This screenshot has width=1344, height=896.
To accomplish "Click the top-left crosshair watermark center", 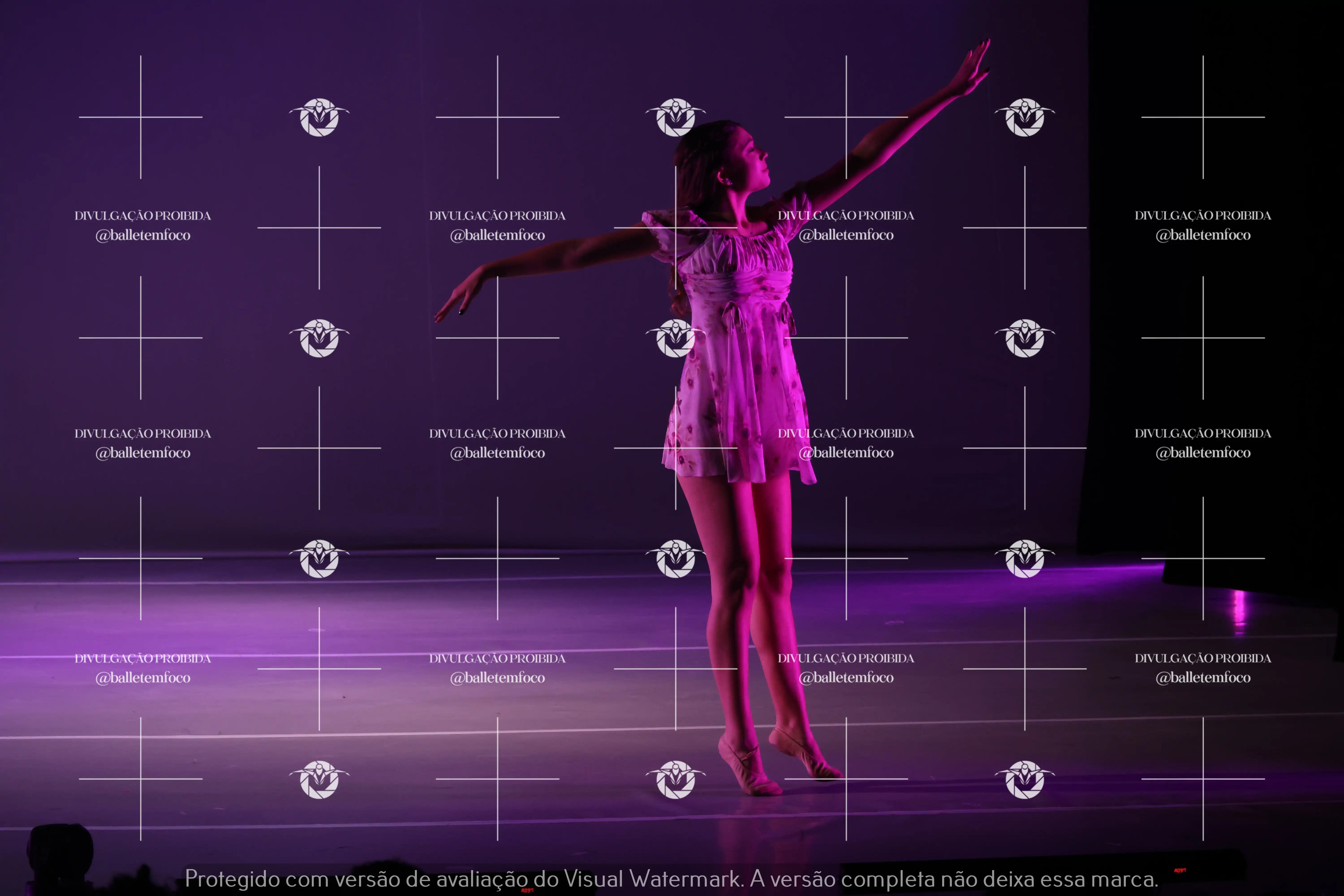I will coord(141,117).
